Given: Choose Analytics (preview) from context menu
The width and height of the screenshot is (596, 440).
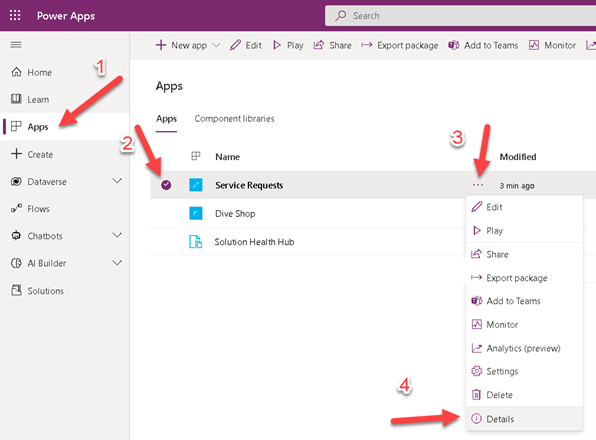Looking at the screenshot, I should click(x=525, y=348).
